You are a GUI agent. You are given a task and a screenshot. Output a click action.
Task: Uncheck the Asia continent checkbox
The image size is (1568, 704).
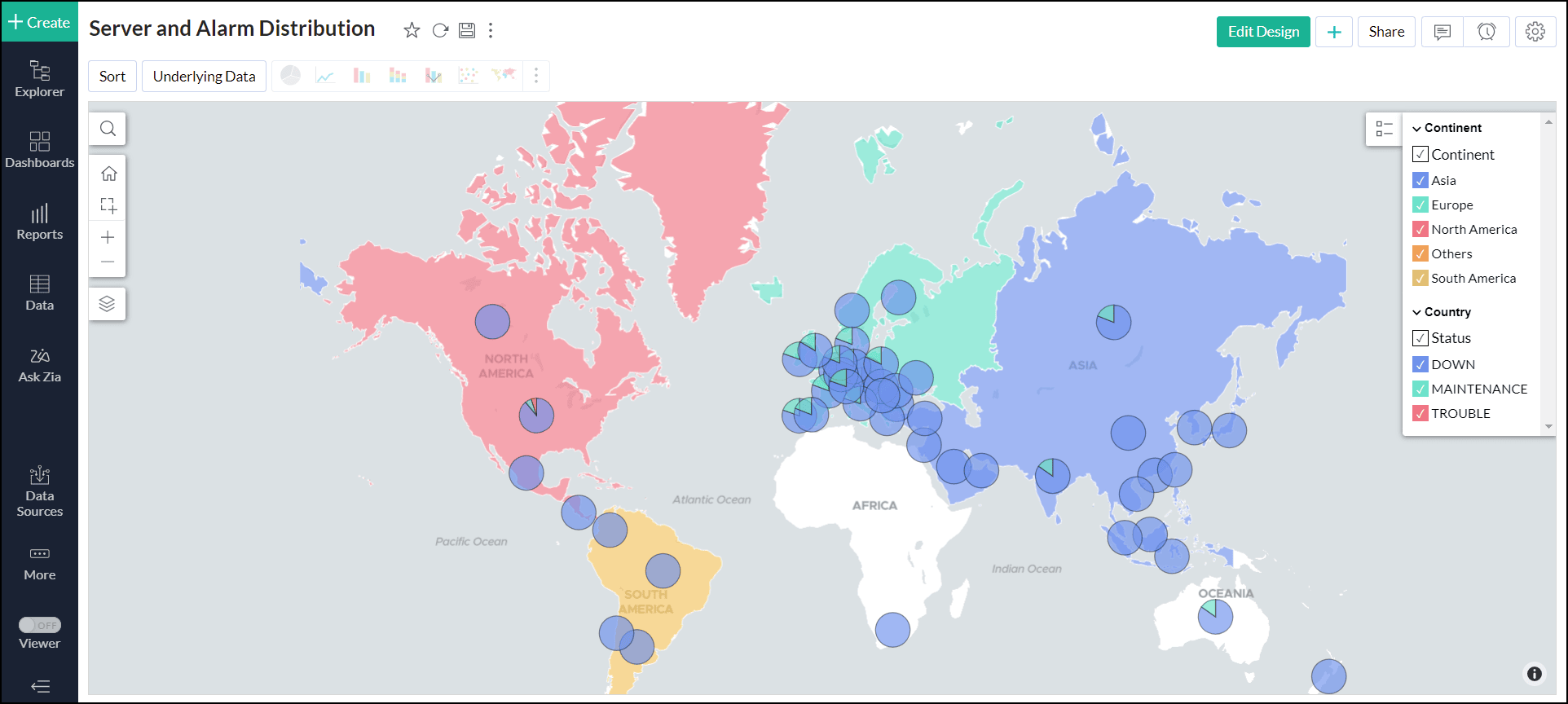pyautogui.click(x=1420, y=180)
